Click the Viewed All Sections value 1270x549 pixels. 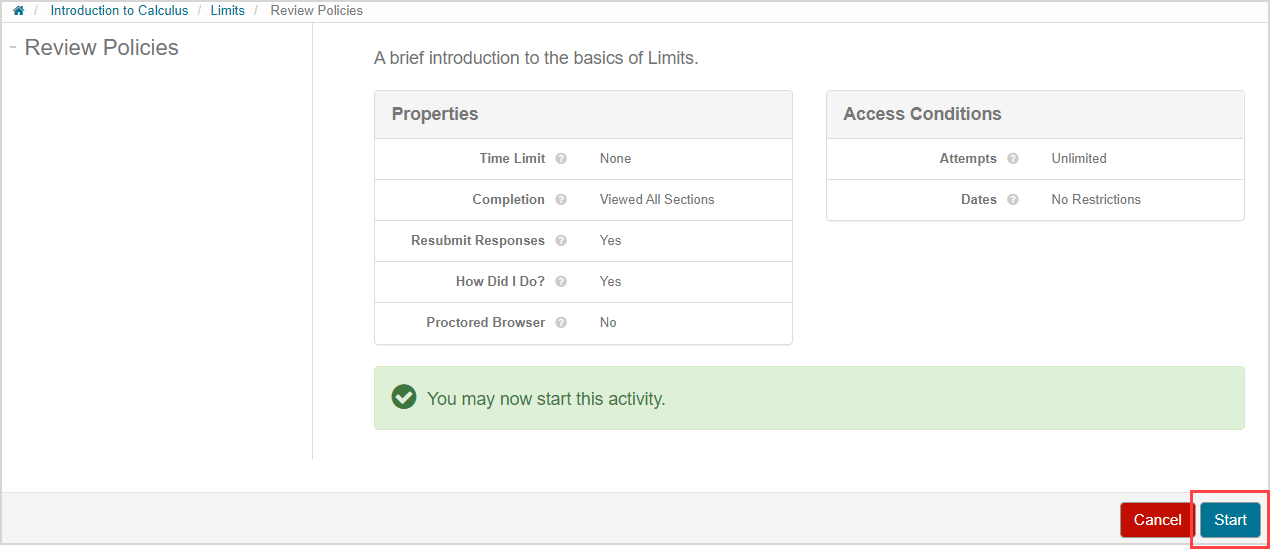[656, 200]
